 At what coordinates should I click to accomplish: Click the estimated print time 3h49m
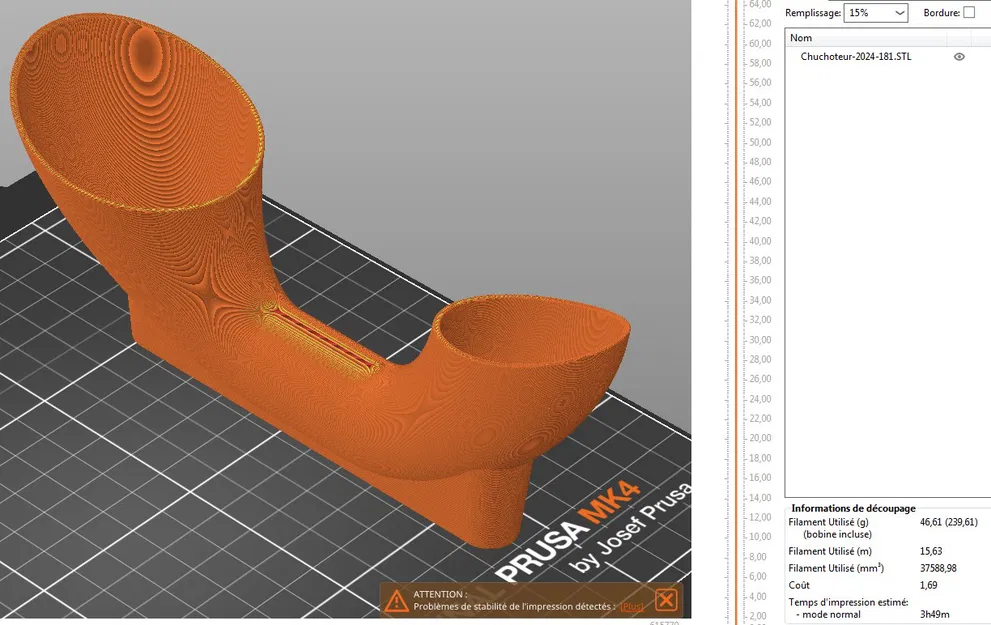[x=935, y=614]
